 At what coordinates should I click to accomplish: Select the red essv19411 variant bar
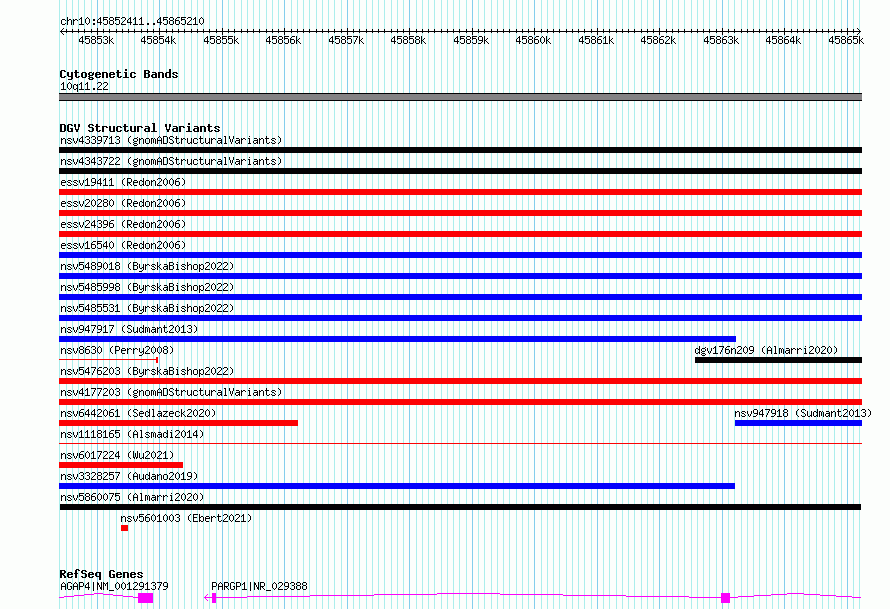[460, 192]
